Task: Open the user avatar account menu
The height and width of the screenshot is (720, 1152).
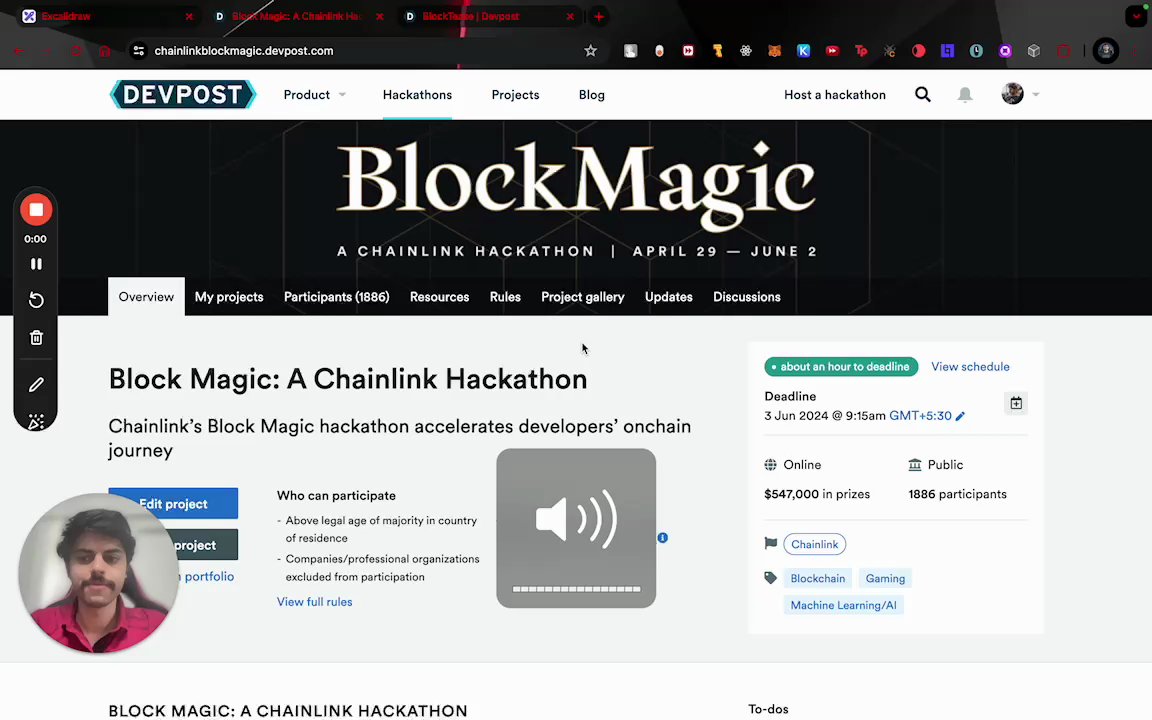Action: click(x=1020, y=94)
